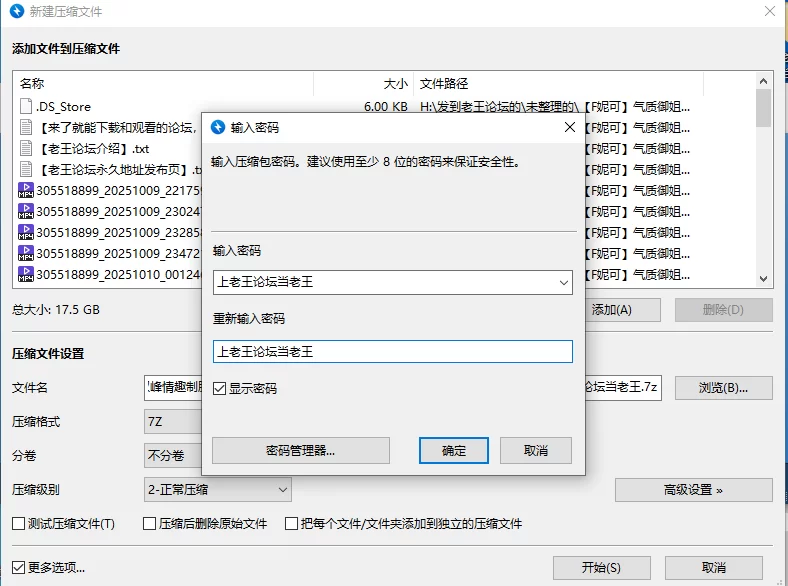Click the 浏览(B)... button
788x586 pixels.
(x=724, y=388)
